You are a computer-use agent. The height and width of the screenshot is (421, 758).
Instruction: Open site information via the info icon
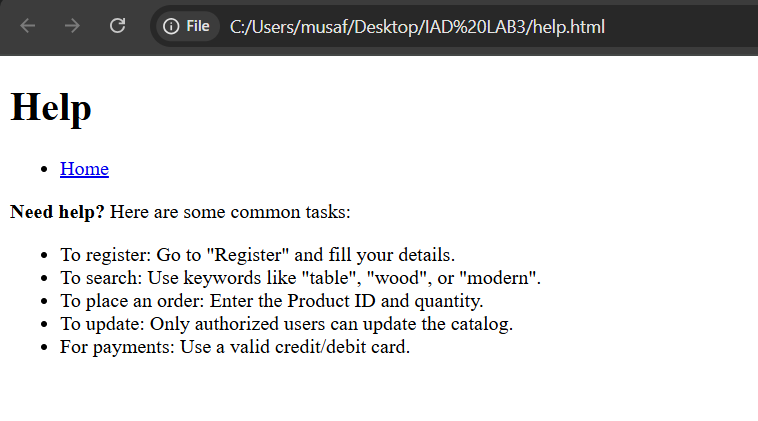[171, 26]
